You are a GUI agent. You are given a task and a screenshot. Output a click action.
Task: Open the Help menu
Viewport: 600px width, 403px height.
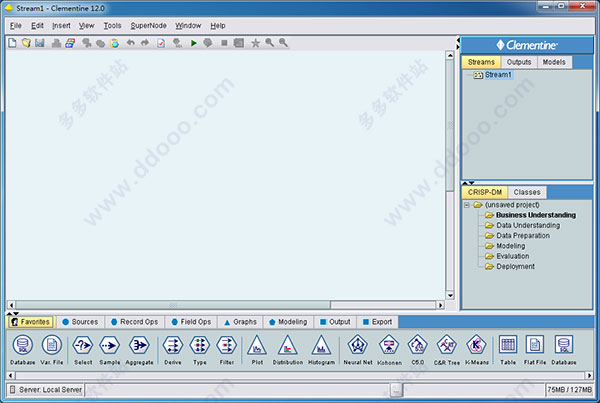click(x=218, y=26)
